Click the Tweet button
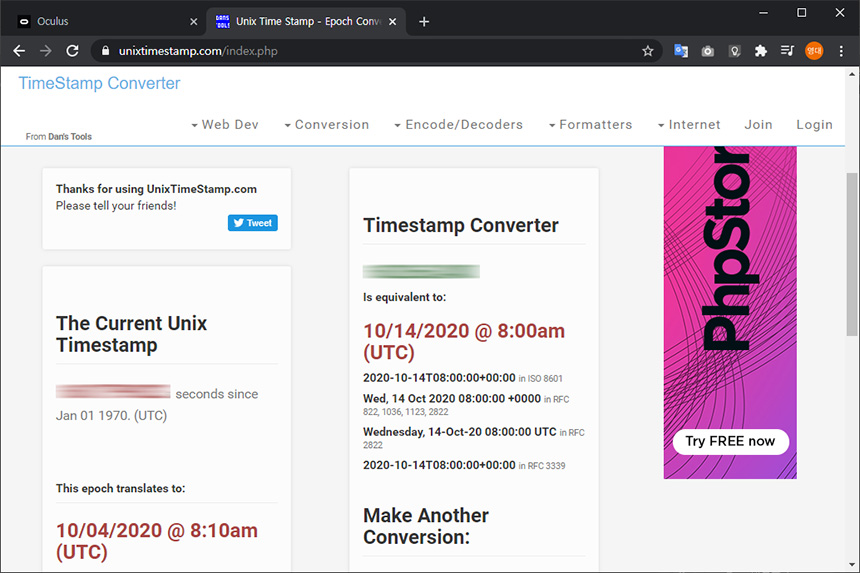Viewport: 860px width, 573px height. click(x=253, y=223)
